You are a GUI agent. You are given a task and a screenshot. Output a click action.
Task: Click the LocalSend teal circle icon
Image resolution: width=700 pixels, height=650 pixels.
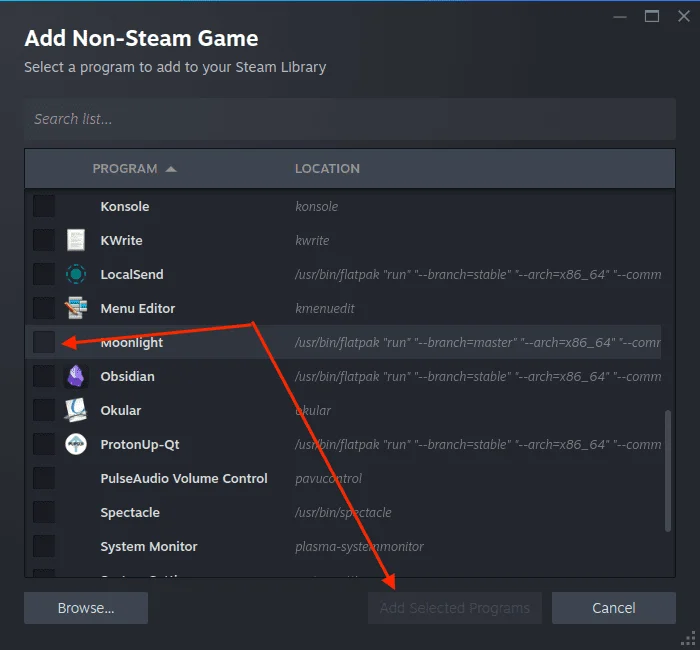(76, 274)
